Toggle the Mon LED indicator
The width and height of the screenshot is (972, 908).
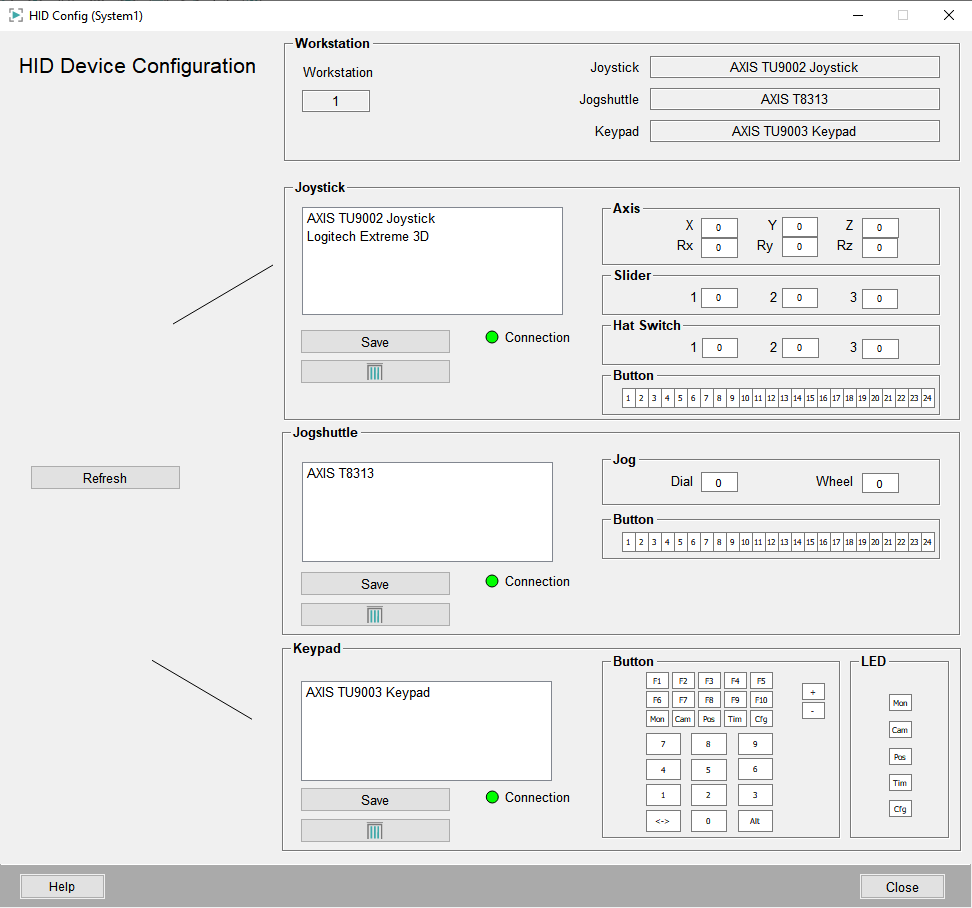900,703
